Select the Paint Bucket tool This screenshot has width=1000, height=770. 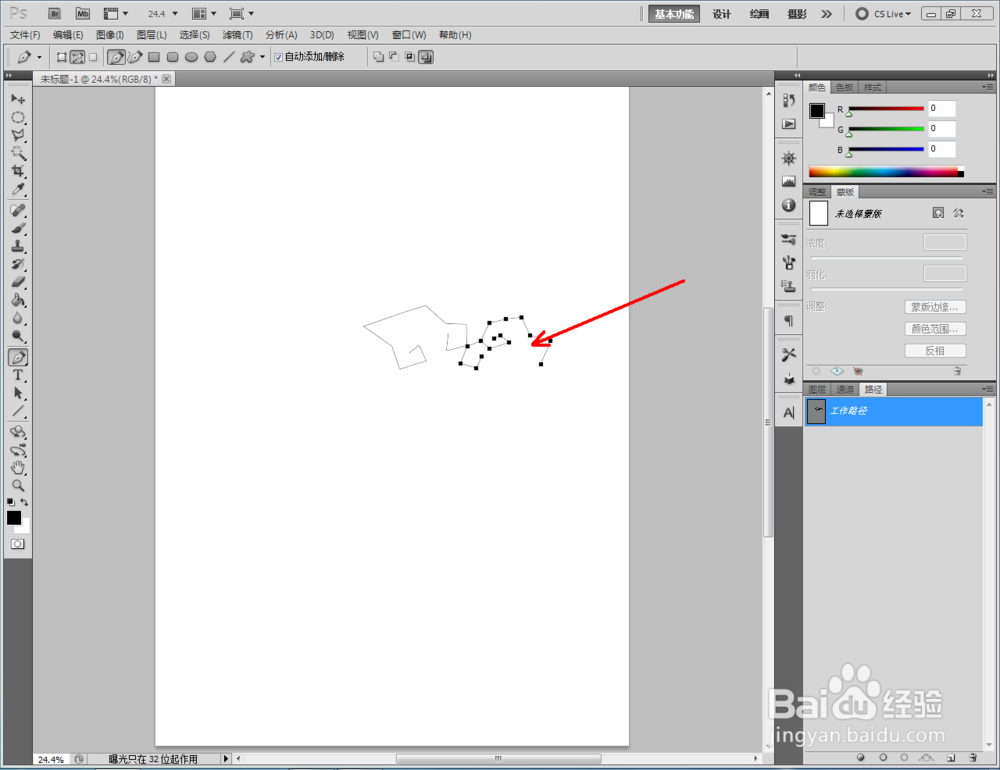pyautogui.click(x=18, y=300)
